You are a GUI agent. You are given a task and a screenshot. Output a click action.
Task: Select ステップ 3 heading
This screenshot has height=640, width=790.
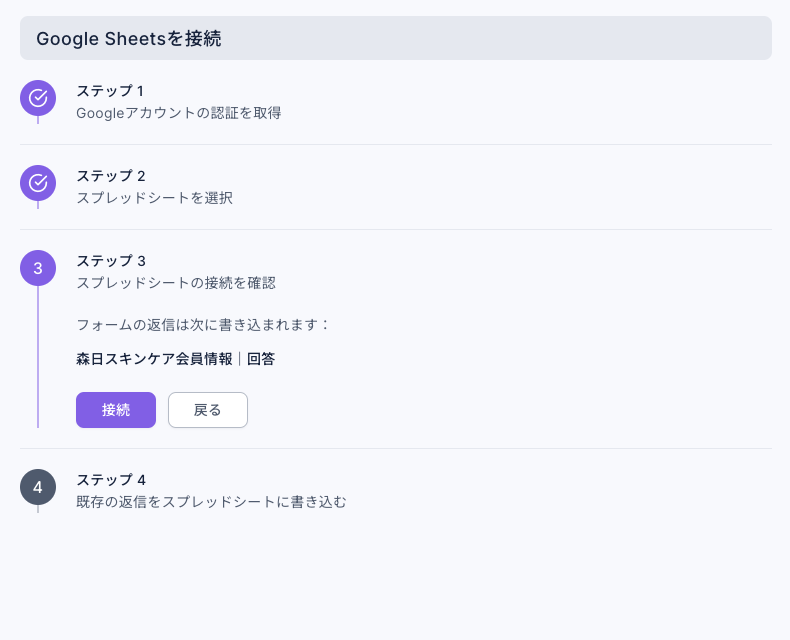coord(111,261)
